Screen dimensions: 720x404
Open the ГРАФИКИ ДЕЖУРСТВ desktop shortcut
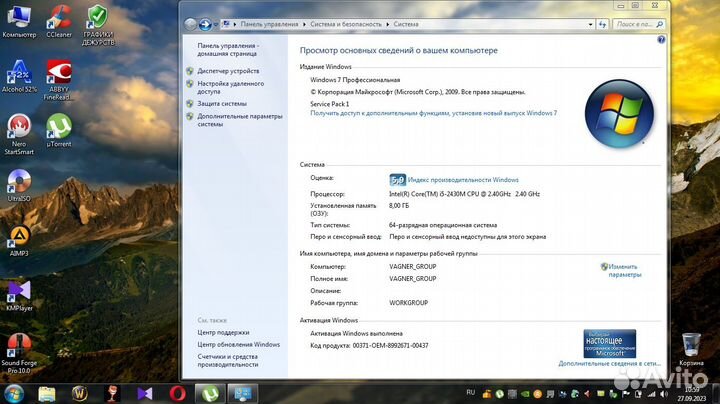(x=98, y=25)
